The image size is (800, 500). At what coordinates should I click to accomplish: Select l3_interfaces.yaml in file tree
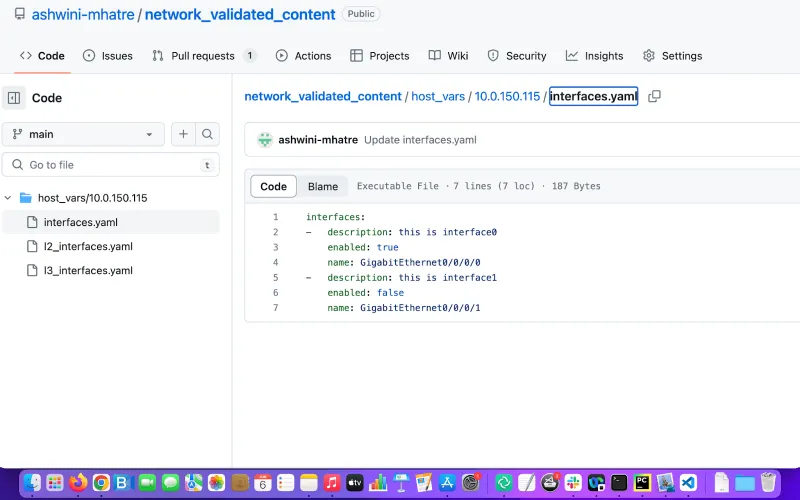pyautogui.click(x=88, y=270)
